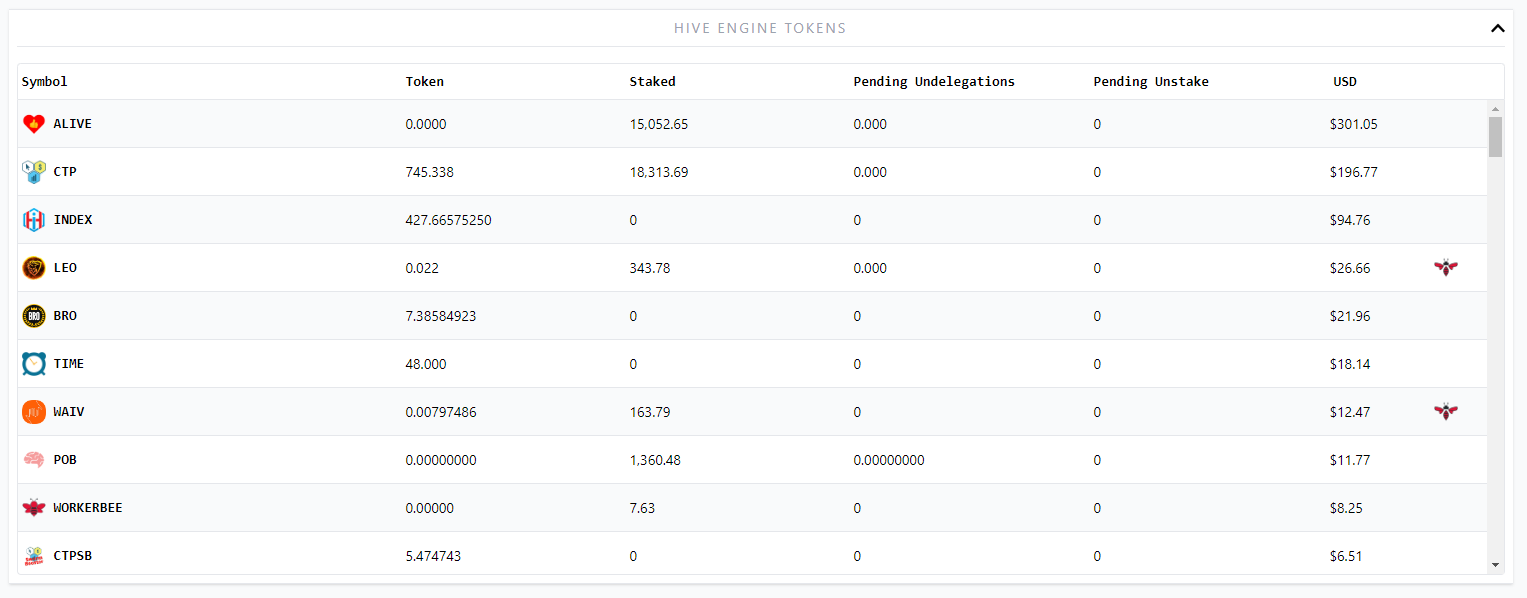Click Pending Undelegations column header

pyautogui.click(x=934, y=82)
